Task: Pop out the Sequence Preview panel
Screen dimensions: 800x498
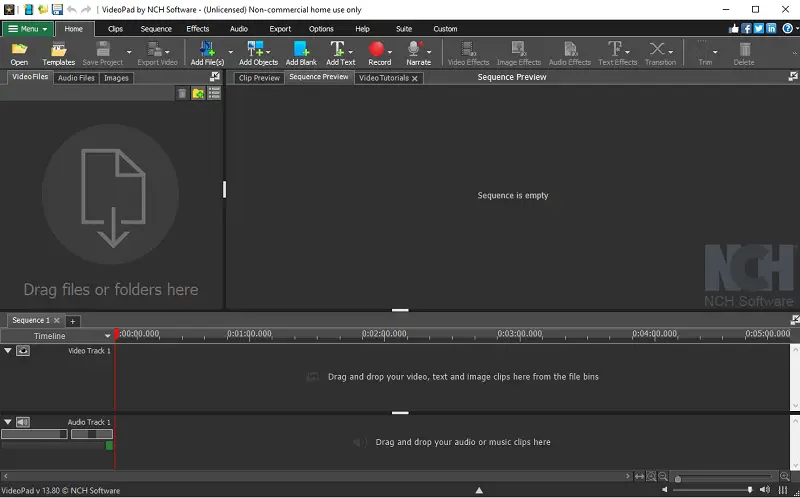Action: 793,77
